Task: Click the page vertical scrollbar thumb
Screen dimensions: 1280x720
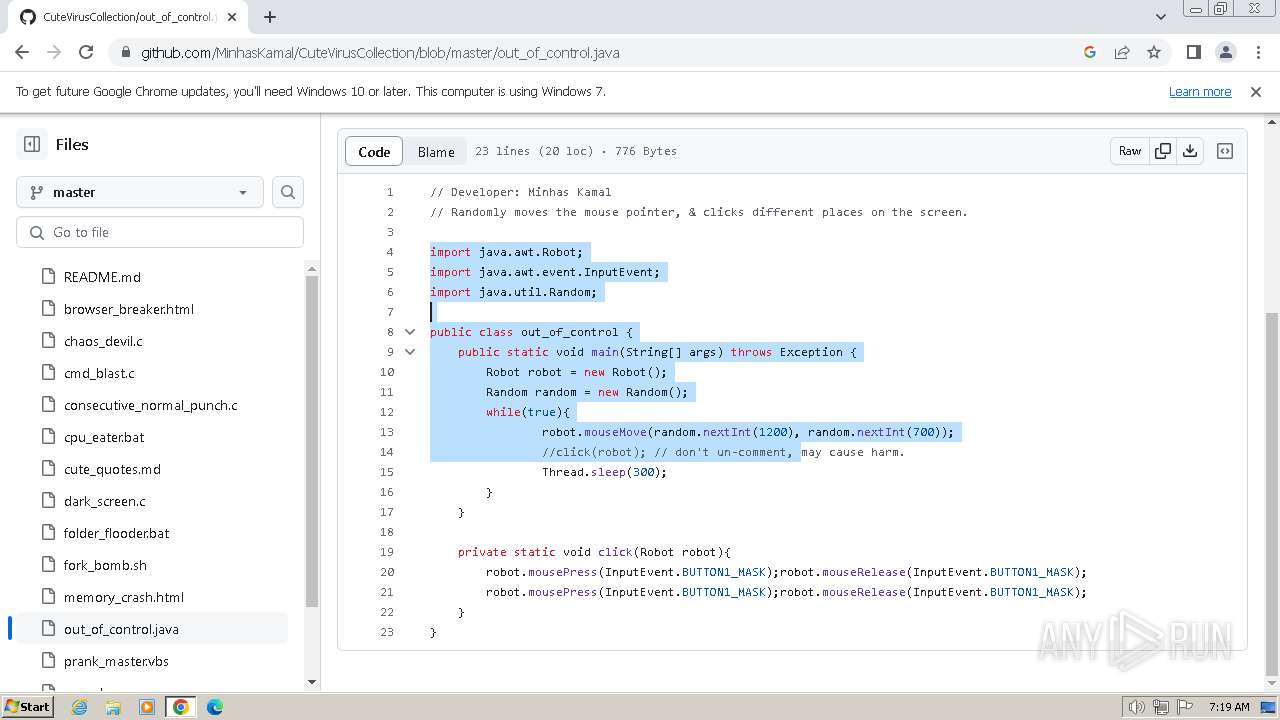Action: coord(1272,494)
